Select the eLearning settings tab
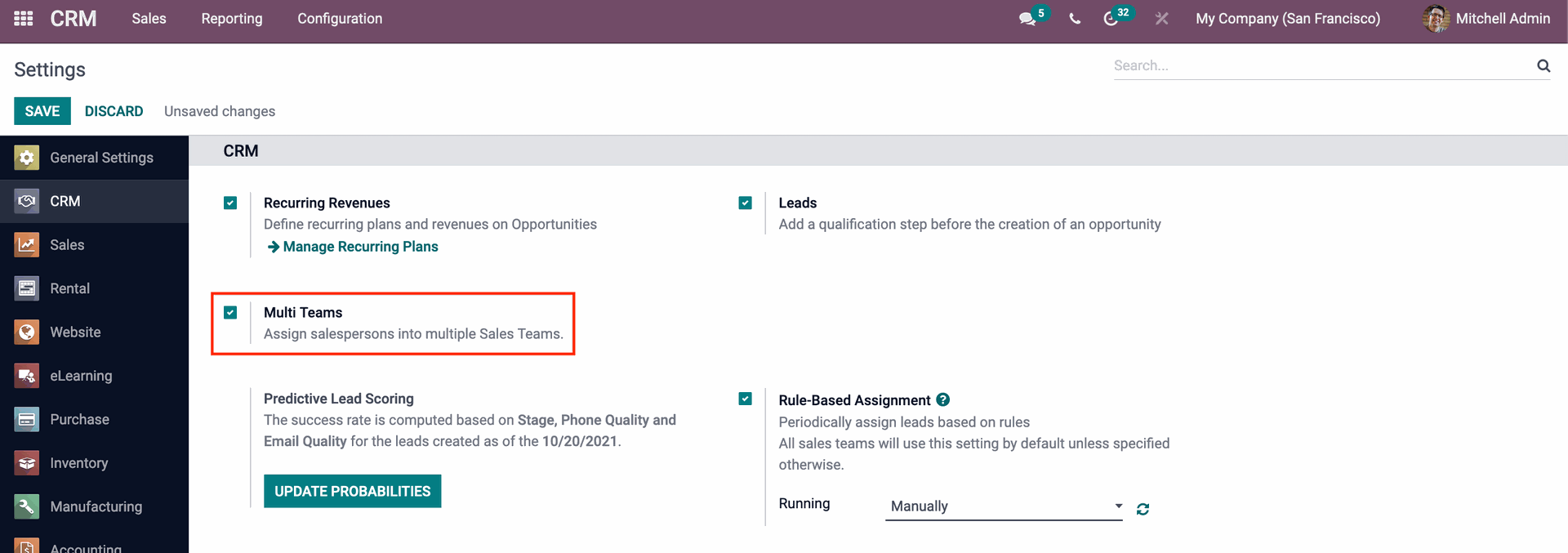Screen dimensions: 1568x553 (x=94, y=376)
